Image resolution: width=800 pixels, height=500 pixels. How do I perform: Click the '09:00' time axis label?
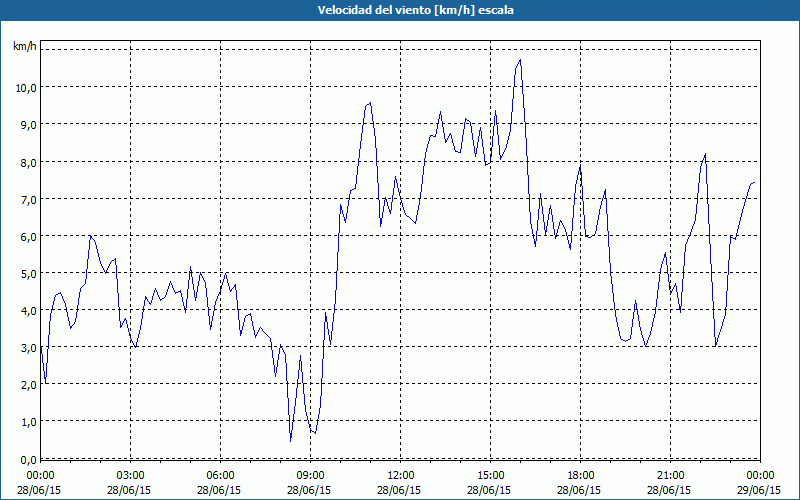pyautogui.click(x=311, y=476)
